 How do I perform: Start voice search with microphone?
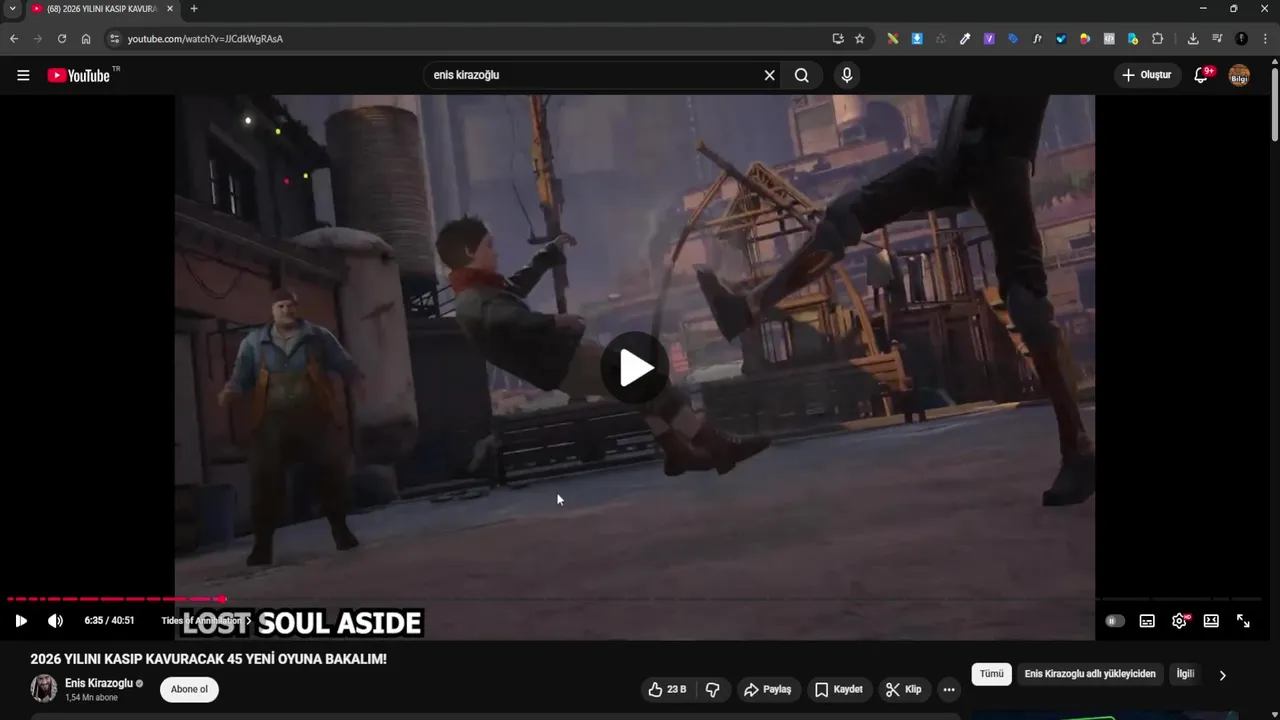click(x=847, y=75)
